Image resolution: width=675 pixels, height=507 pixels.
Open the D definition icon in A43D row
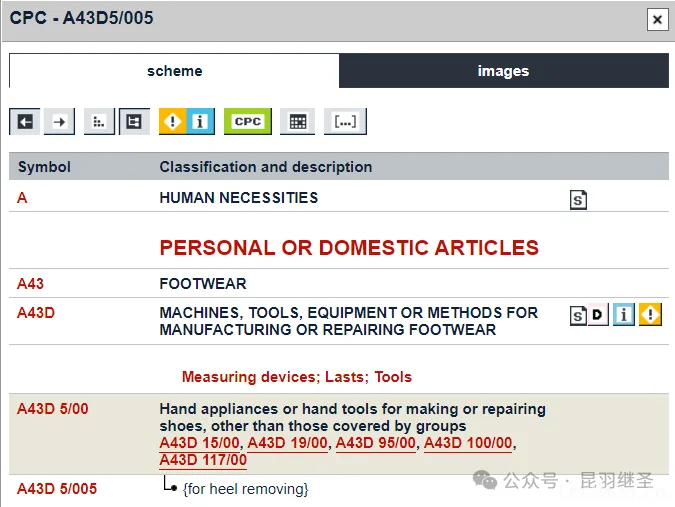tap(597, 316)
